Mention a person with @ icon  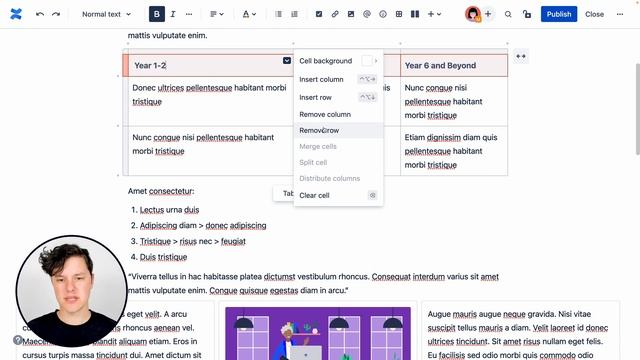pos(367,14)
